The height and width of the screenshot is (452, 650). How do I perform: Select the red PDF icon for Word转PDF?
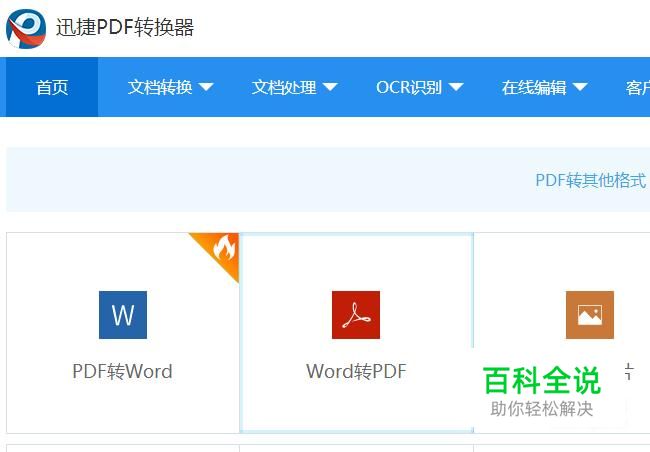[356, 315]
